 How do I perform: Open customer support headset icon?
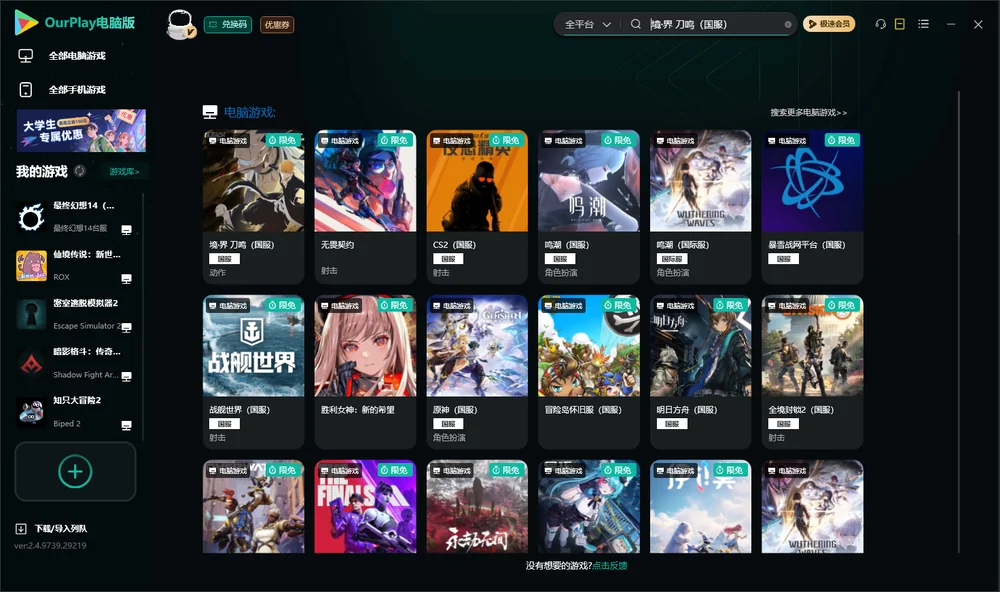(x=880, y=24)
